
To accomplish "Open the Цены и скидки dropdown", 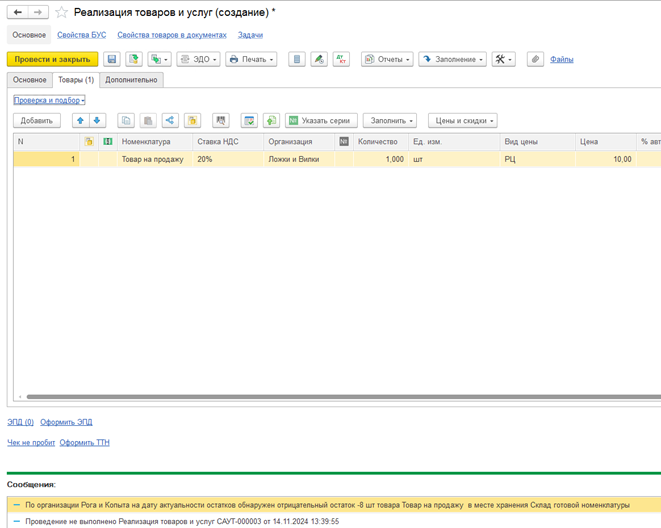I will pos(463,121).
